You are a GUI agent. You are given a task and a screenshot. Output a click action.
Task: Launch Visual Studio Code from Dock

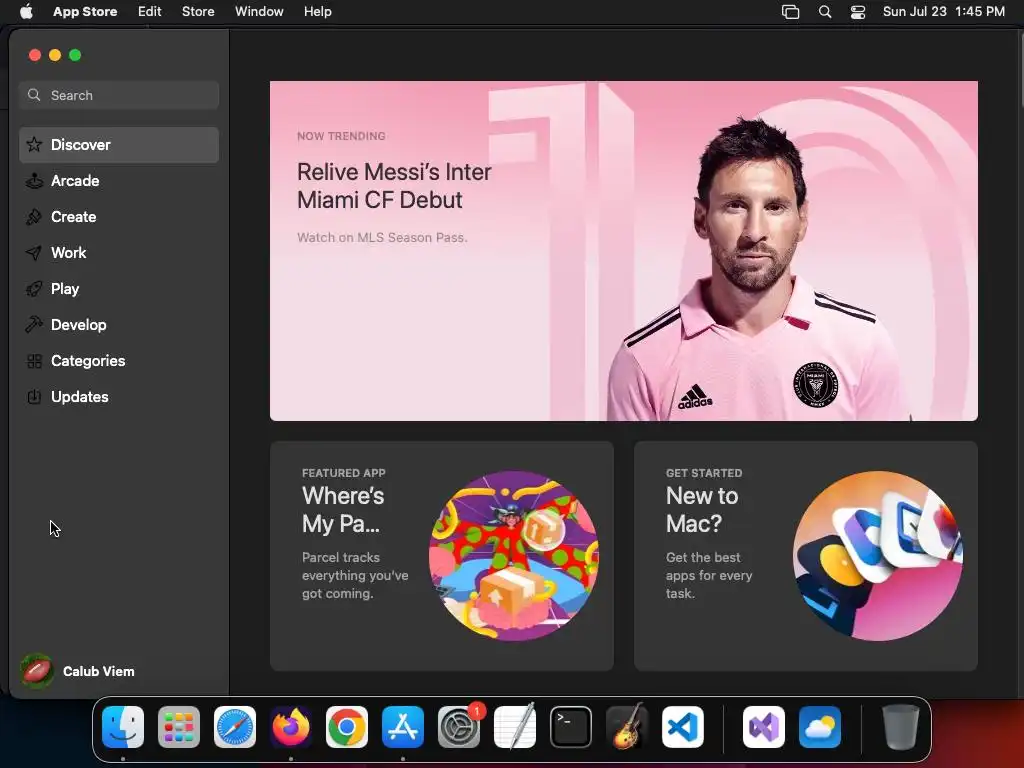(x=683, y=727)
